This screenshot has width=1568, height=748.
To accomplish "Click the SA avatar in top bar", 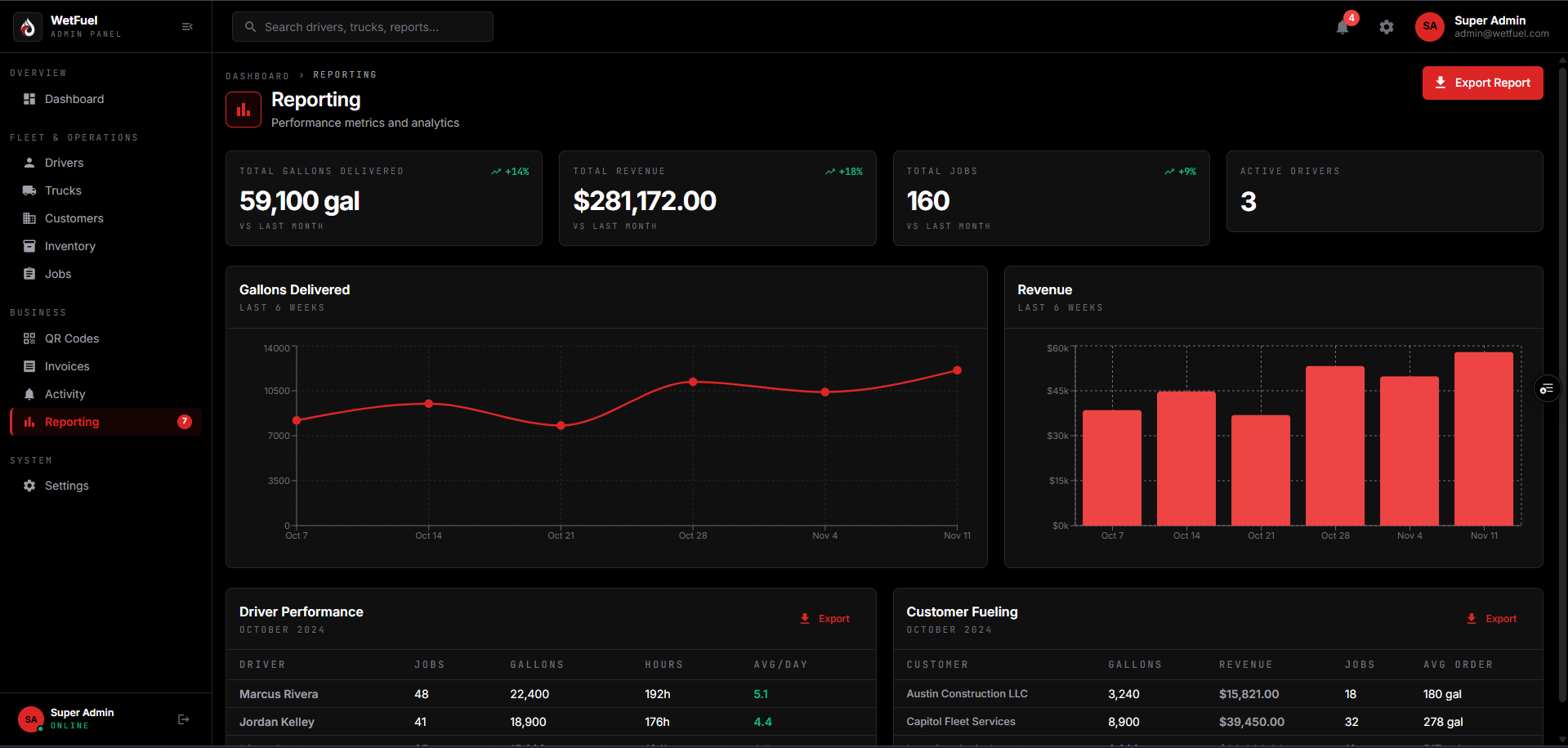I will (x=1430, y=26).
